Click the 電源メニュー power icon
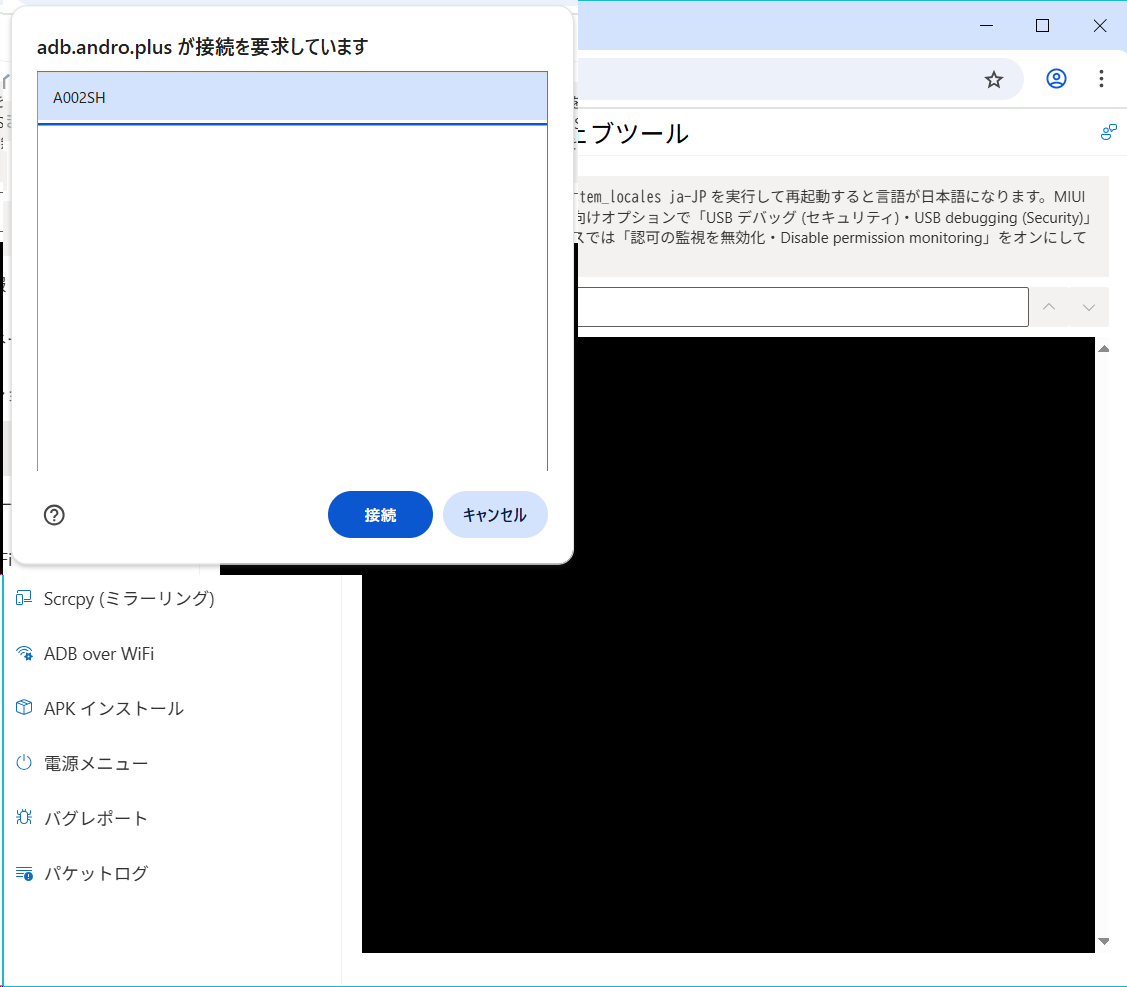This screenshot has height=987, width=1127. pyautogui.click(x=24, y=763)
